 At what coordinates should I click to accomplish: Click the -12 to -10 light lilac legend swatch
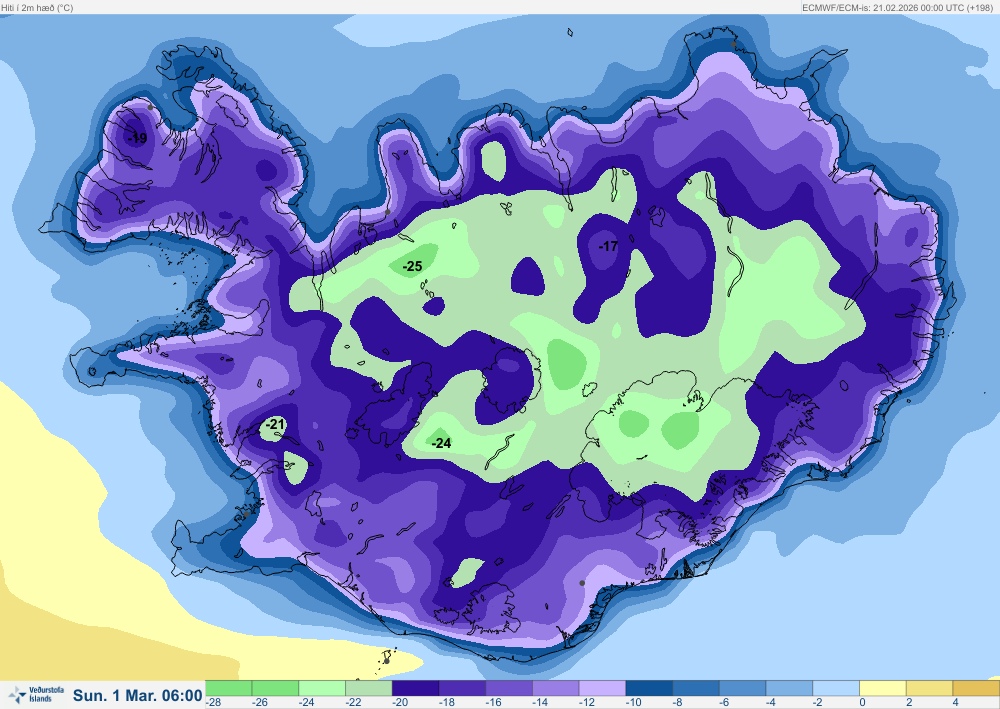[x=603, y=688]
